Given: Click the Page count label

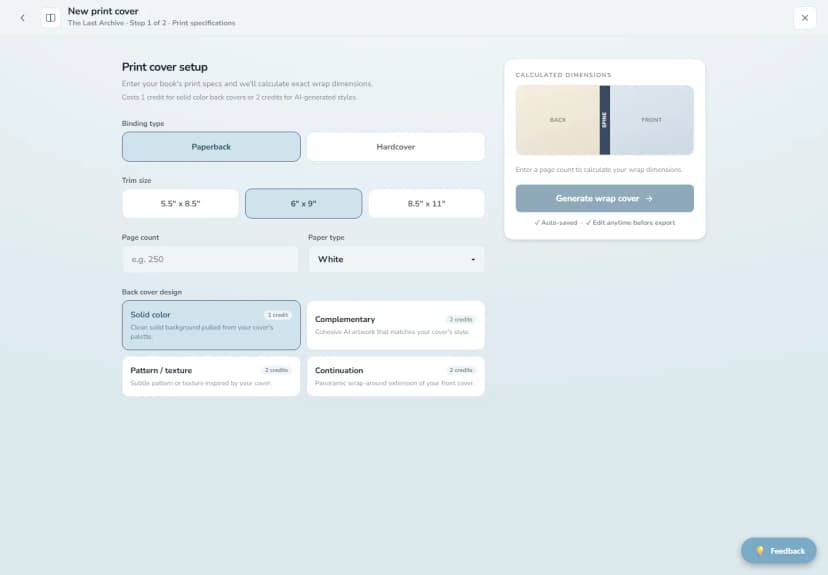Looking at the screenshot, I should pyautogui.click(x=140, y=238).
